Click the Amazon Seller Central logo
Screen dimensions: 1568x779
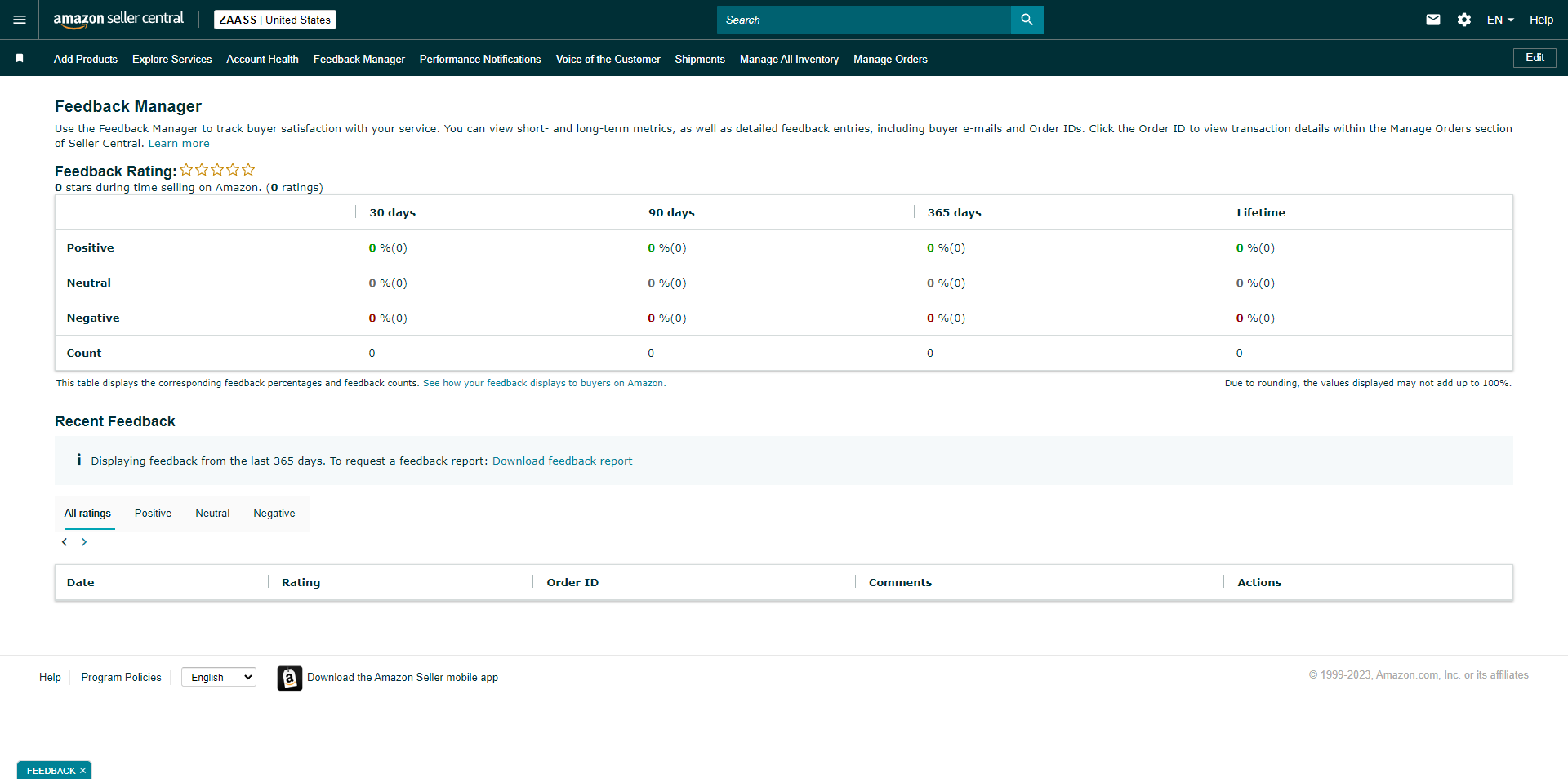118,20
